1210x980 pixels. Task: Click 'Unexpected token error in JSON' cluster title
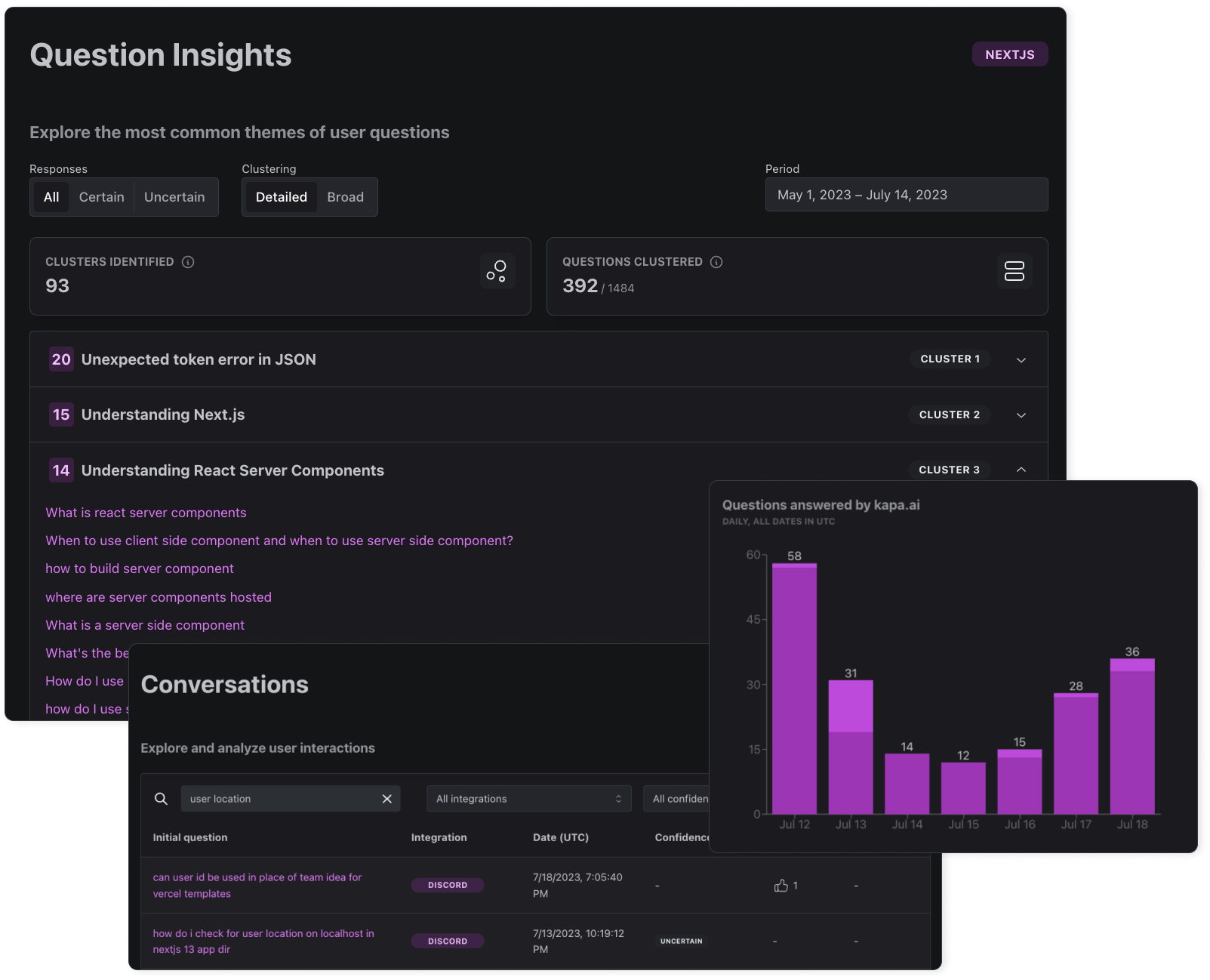tap(199, 359)
